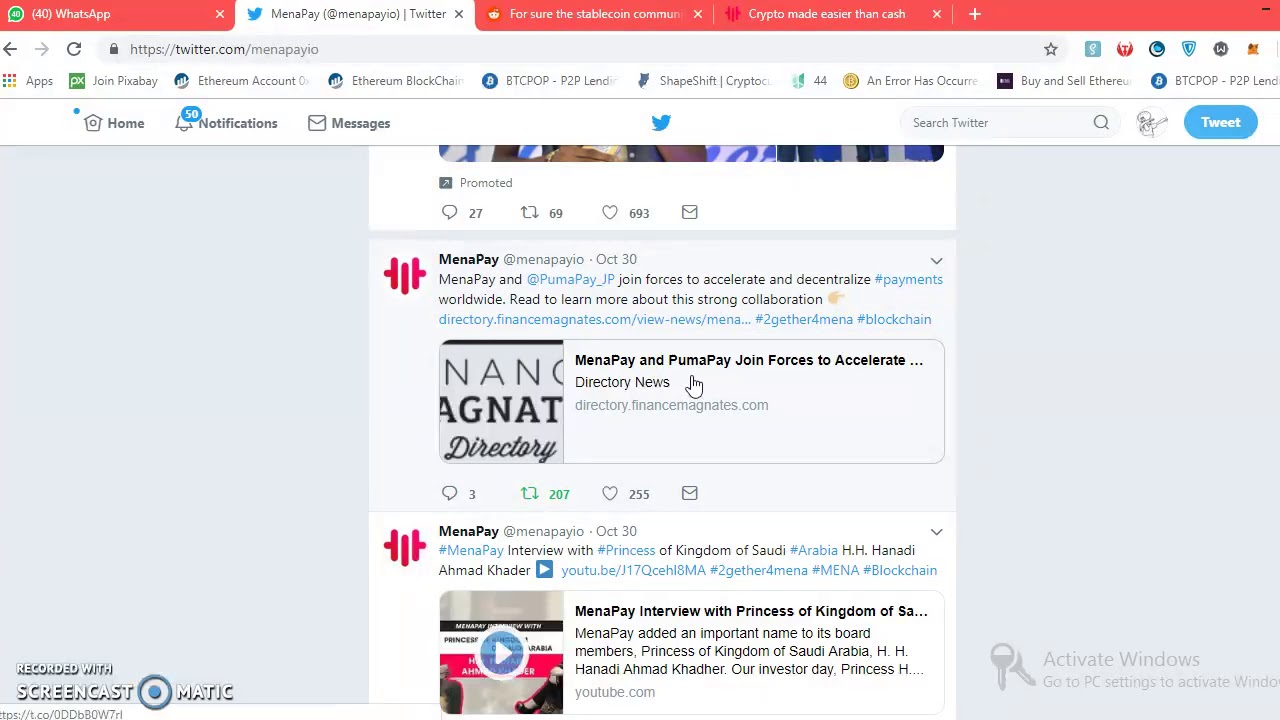Open the Twitter bird logo in header
This screenshot has height=720, width=1280.
tap(661, 122)
